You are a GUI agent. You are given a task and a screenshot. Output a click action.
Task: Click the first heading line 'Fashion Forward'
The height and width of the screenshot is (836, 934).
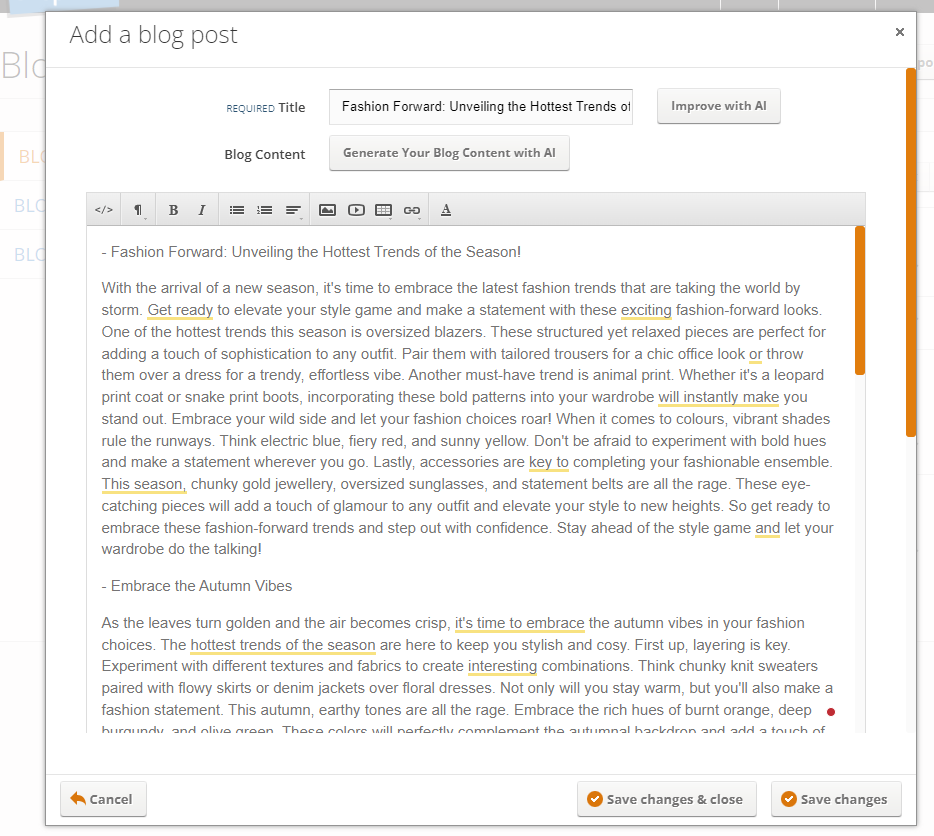click(311, 252)
